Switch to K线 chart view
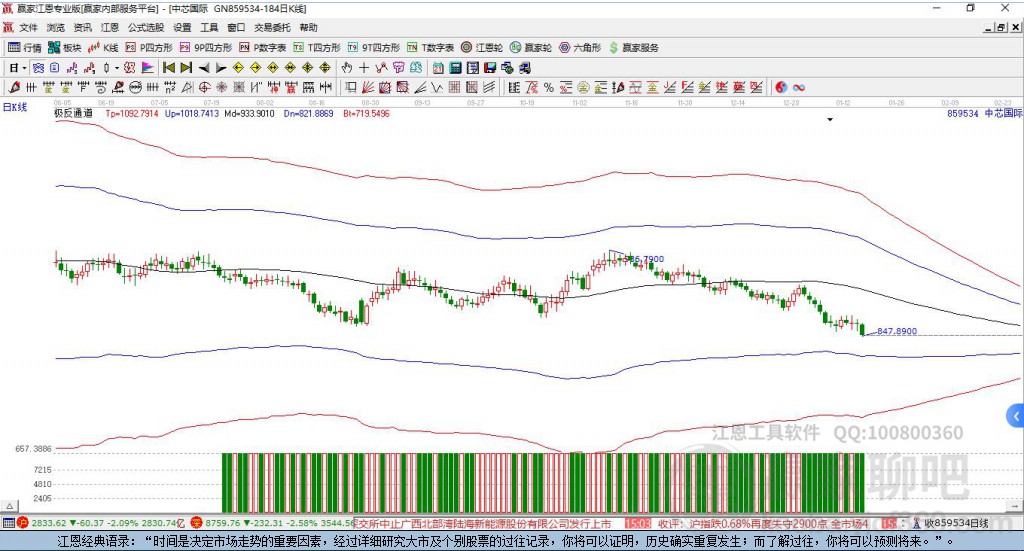This screenshot has width=1024, height=551. coord(104,47)
